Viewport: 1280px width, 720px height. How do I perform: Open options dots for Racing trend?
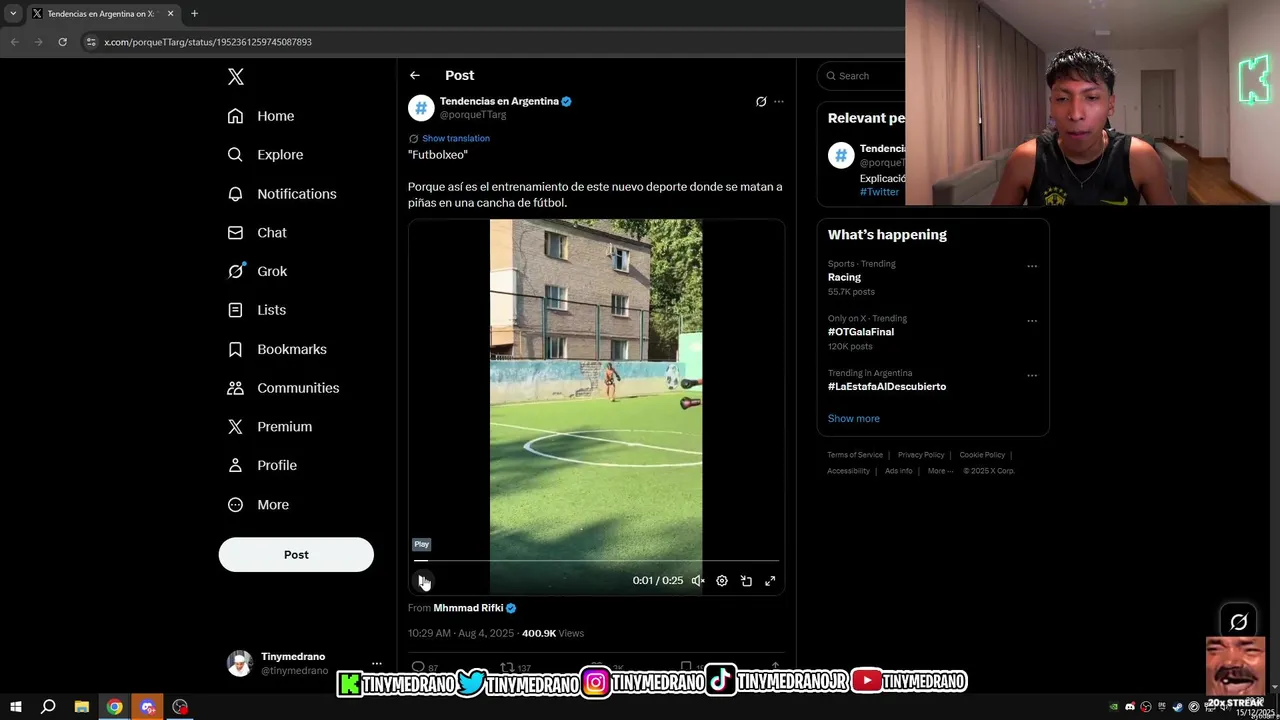tap(1032, 266)
